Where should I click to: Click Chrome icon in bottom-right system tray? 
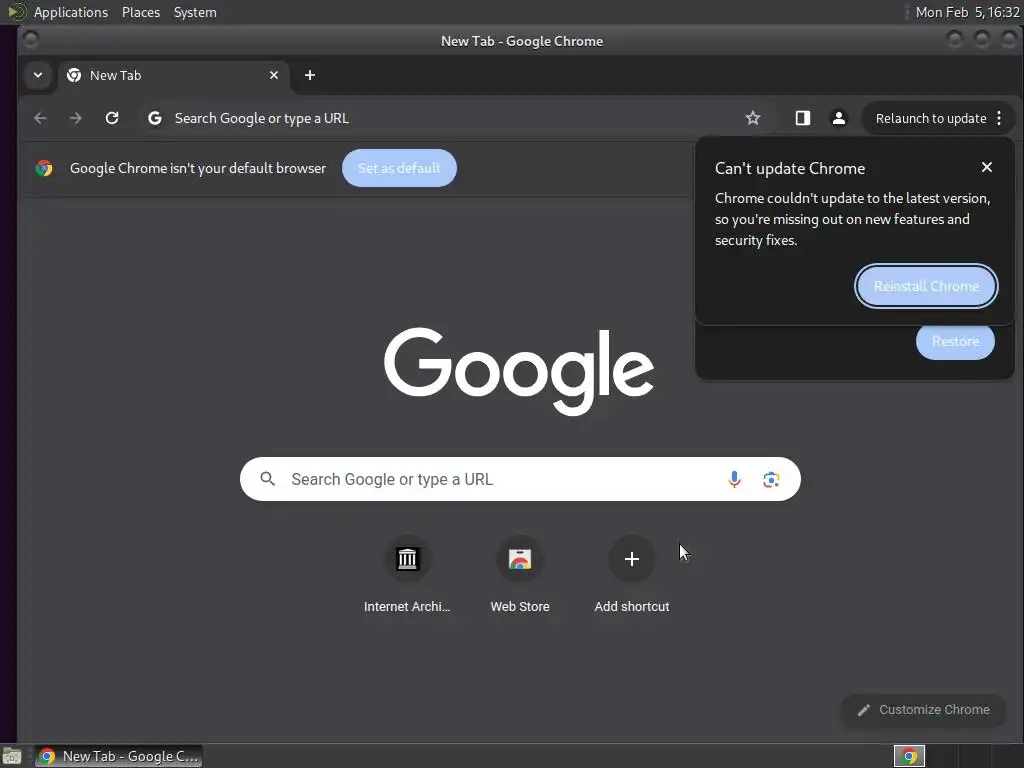point(909,756)
